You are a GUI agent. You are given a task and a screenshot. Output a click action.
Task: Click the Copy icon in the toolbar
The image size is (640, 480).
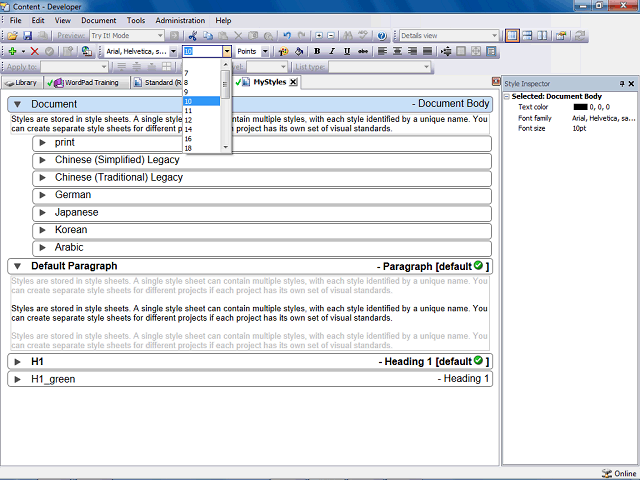click(208, 36)
